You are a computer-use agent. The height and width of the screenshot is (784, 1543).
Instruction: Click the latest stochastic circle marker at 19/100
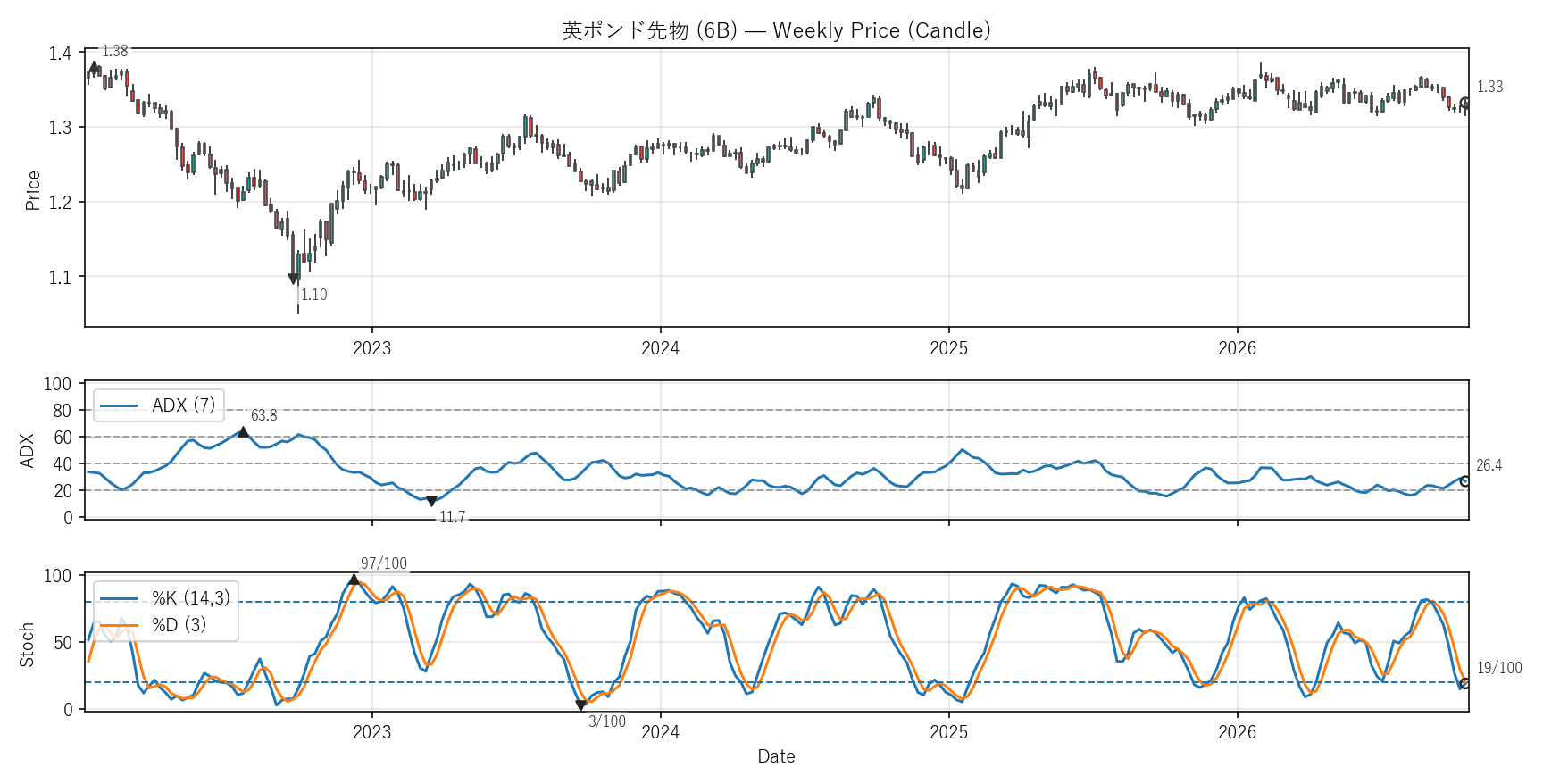click(x=1464, y=684)
